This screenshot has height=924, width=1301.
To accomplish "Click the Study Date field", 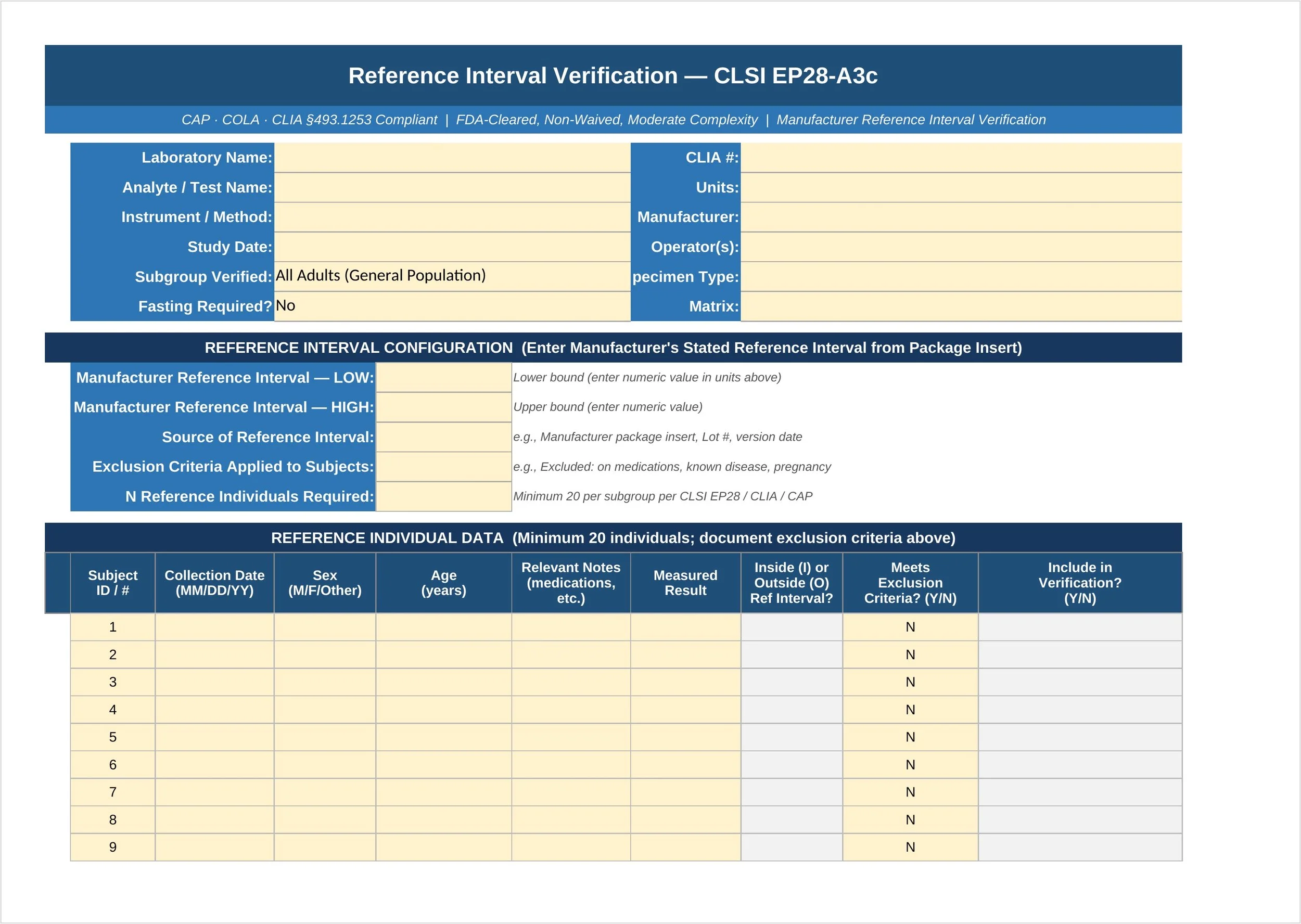I will tap(452, 247).
